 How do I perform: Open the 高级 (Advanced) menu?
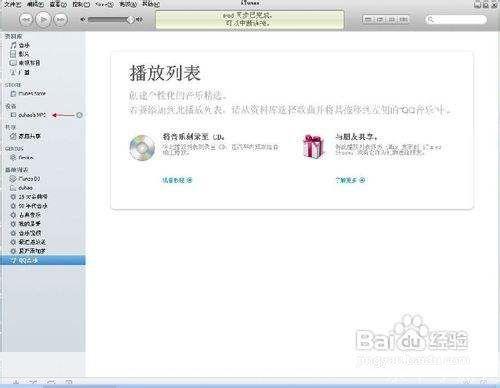[x=128, y=4]
